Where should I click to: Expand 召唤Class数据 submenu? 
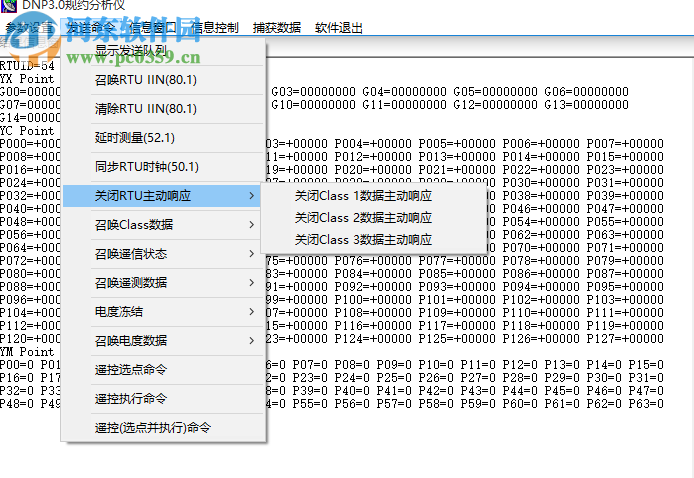point(164,225)
